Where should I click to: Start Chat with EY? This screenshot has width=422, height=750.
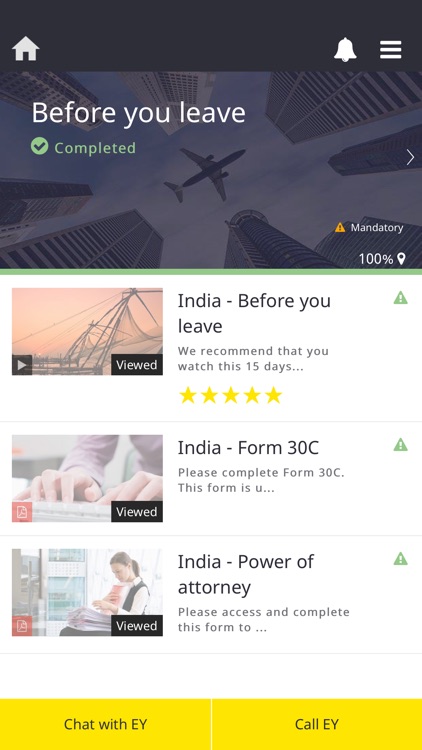tap(105, 724)
